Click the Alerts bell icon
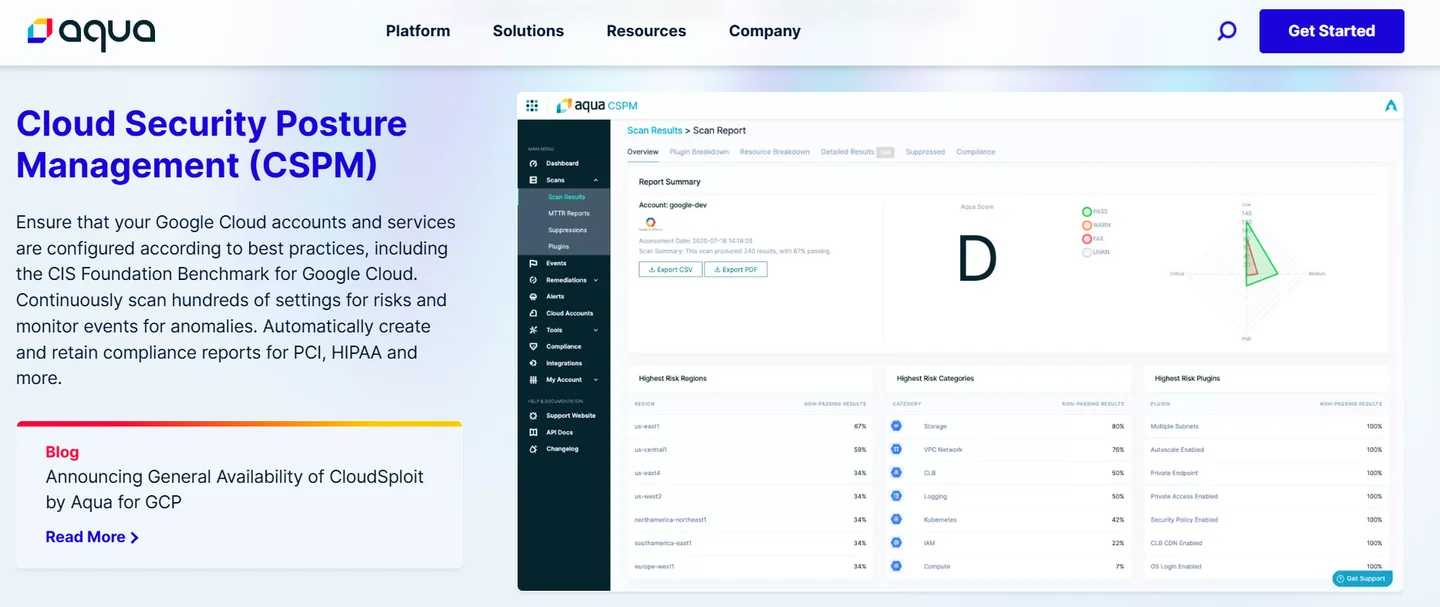Image resolution: width=1440 pixels, height=607 pixels. [533, 296]
